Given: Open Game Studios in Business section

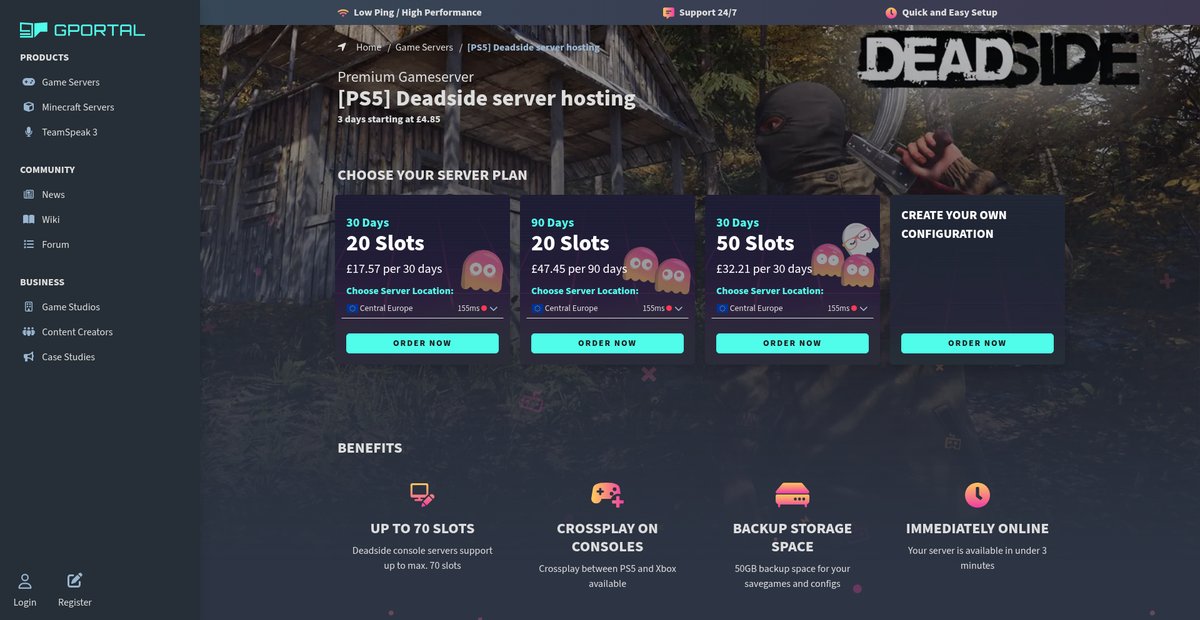Looking at the screenshot, I should [x=71, y=307].
